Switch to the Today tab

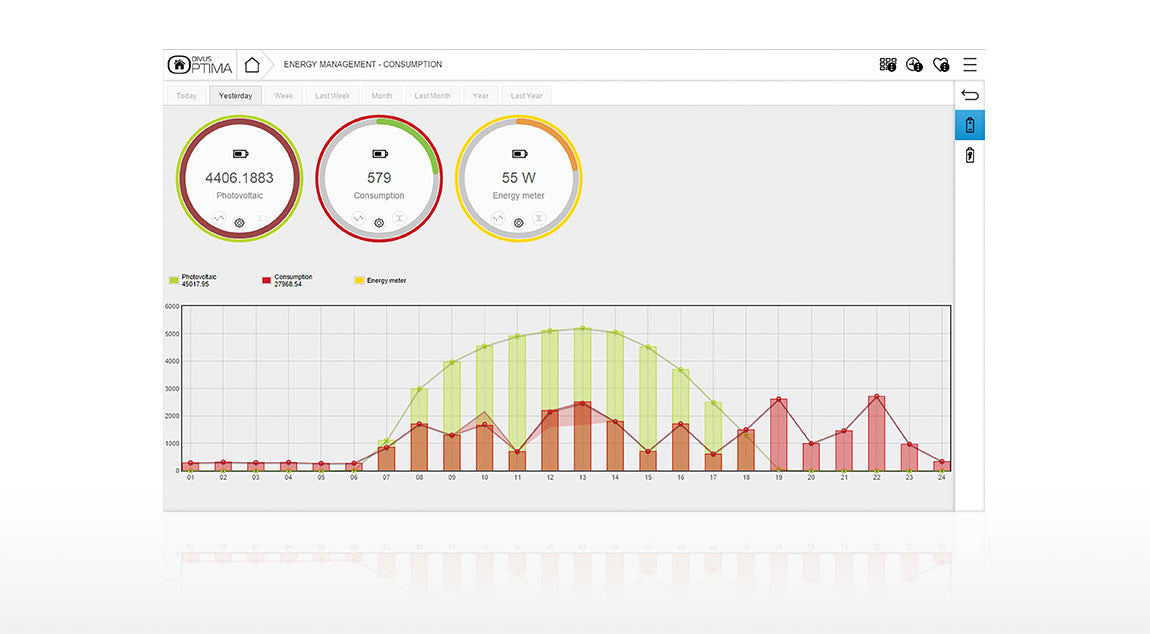(x=186, y=95)
